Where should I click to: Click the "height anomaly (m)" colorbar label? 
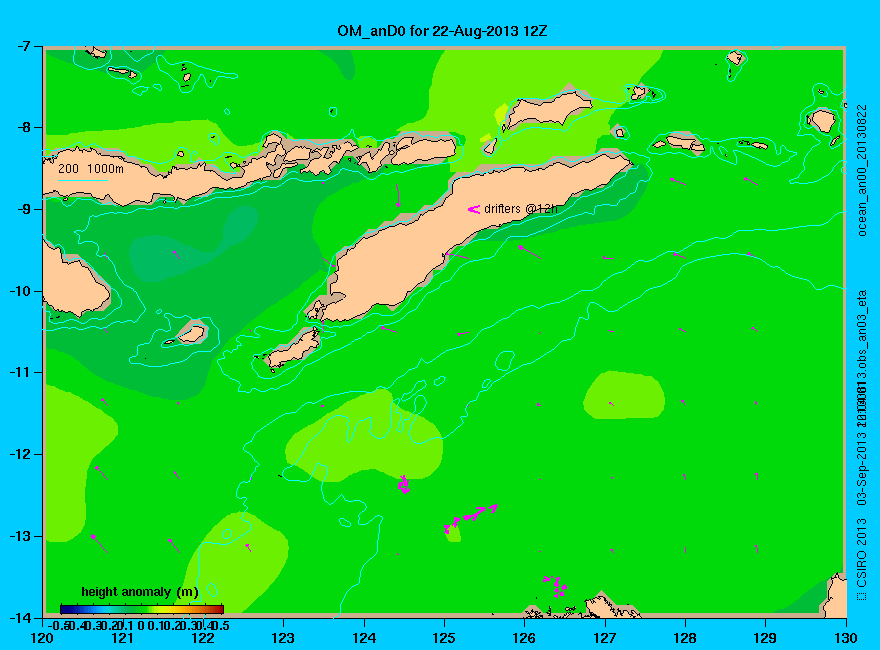click(140, 592)
